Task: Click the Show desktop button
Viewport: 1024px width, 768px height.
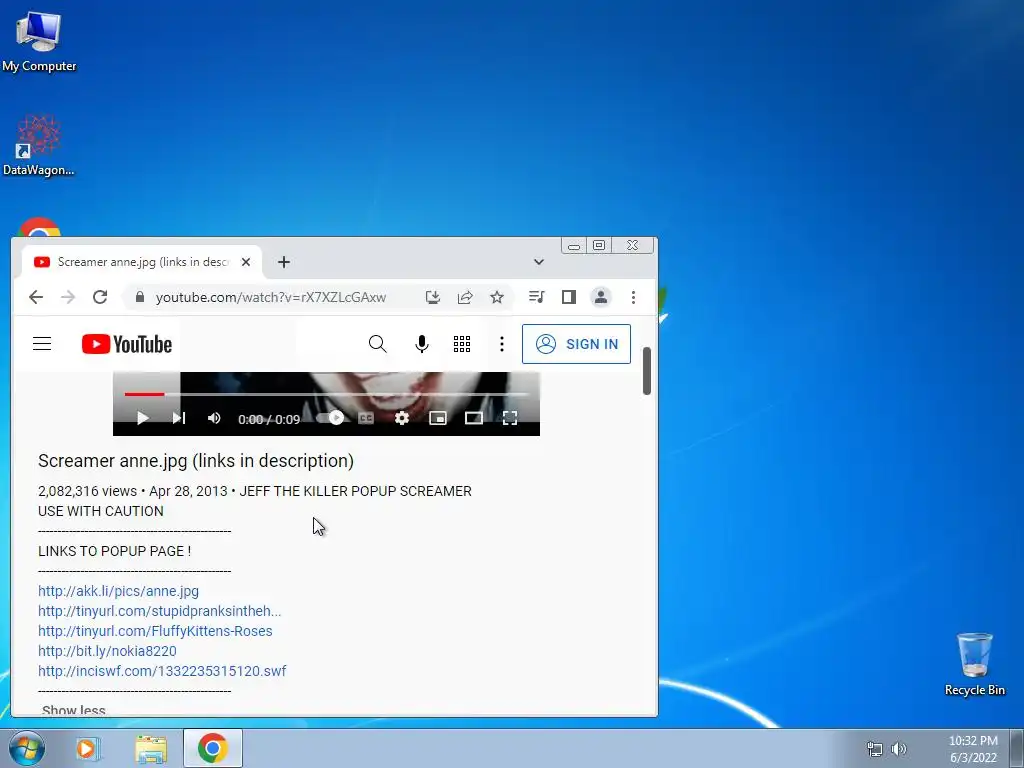Action: tap(1016, 748)
